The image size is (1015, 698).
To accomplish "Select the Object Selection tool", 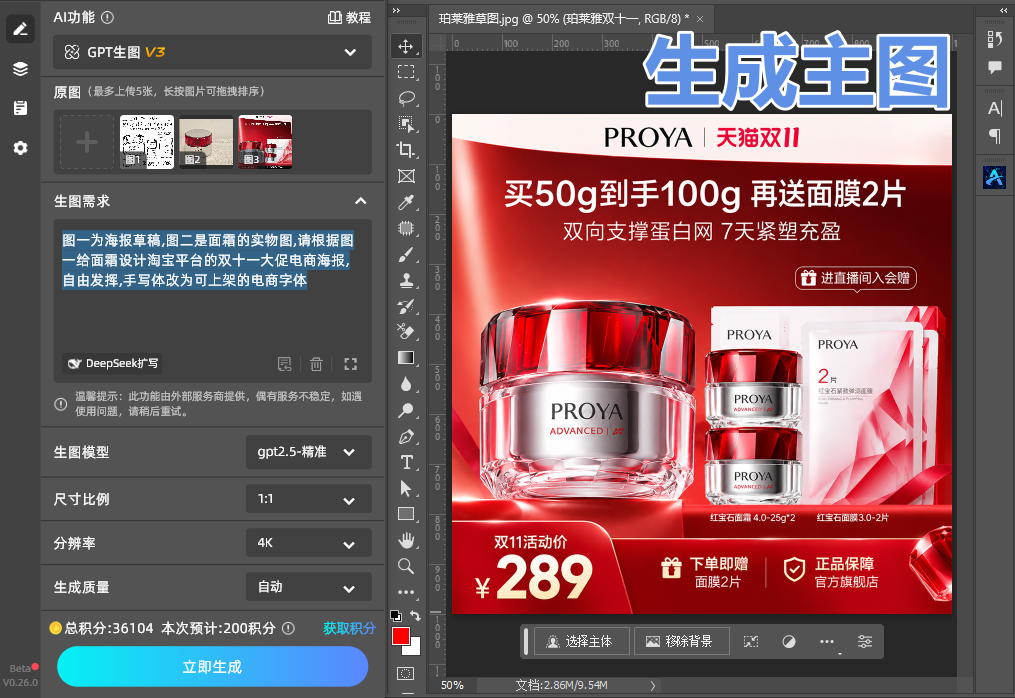I will (406, 124).
